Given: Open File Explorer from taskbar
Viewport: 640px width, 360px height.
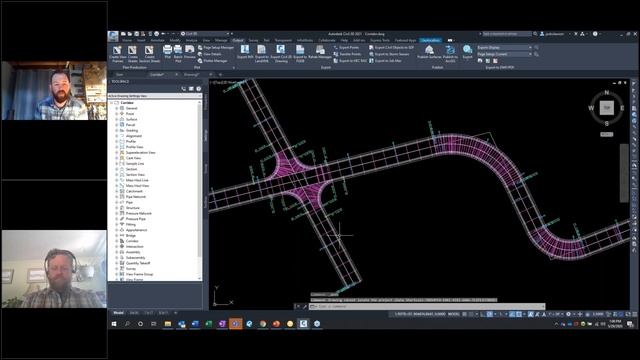Looking at the screenshot, I should (167, 324).
